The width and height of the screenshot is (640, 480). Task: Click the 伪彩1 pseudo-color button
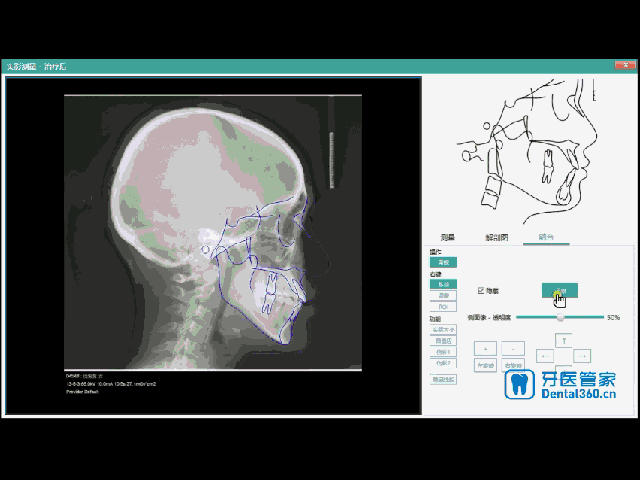pyautogui.click(x=443, y=352)
